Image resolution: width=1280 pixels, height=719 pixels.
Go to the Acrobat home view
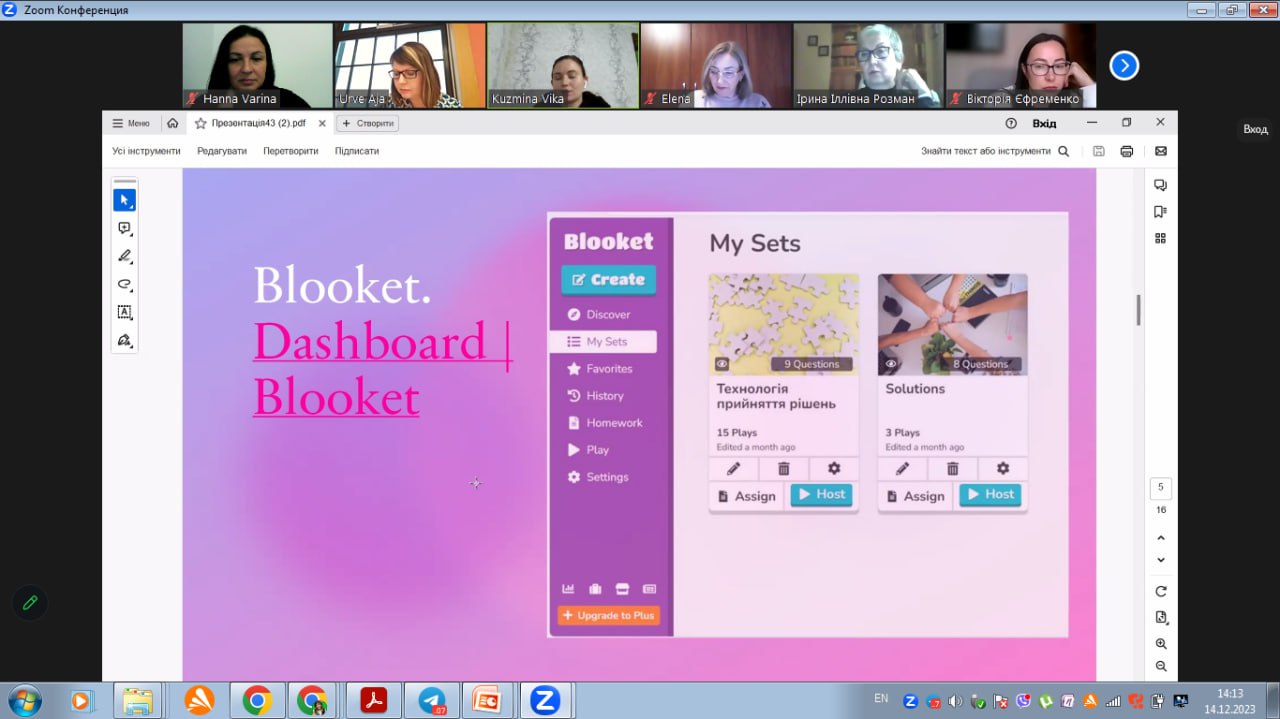coord(173,123)
